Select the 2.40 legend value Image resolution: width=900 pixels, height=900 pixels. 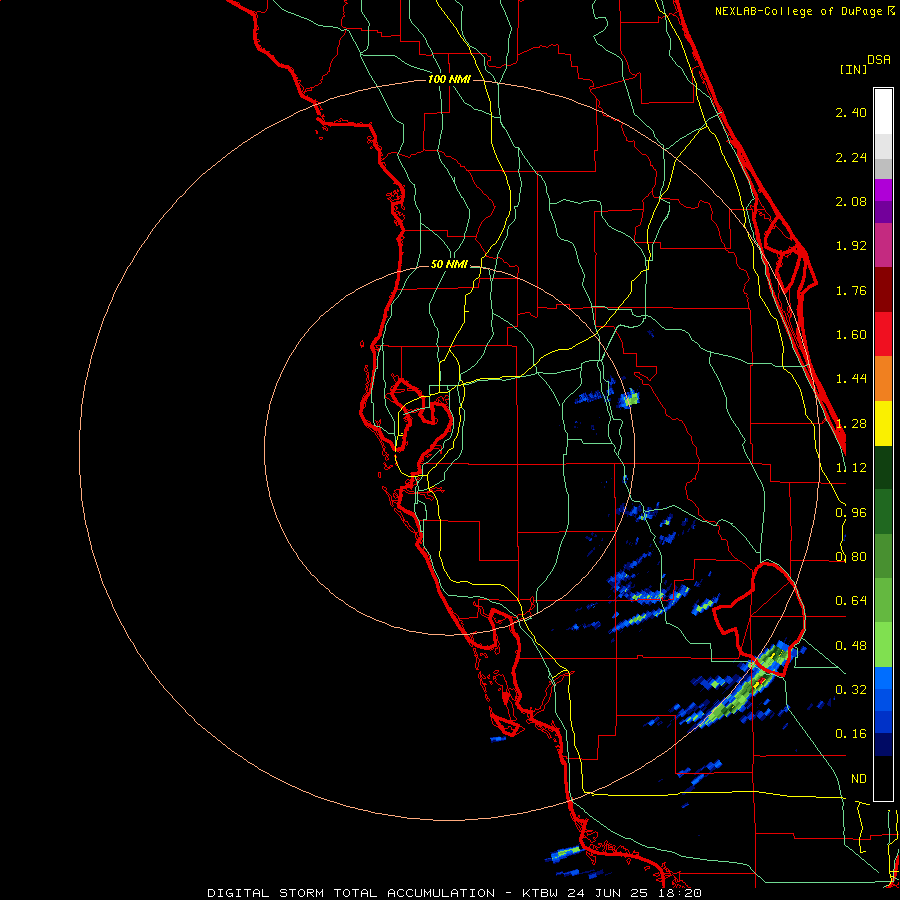pyautogui.click(x=851, y=112)
